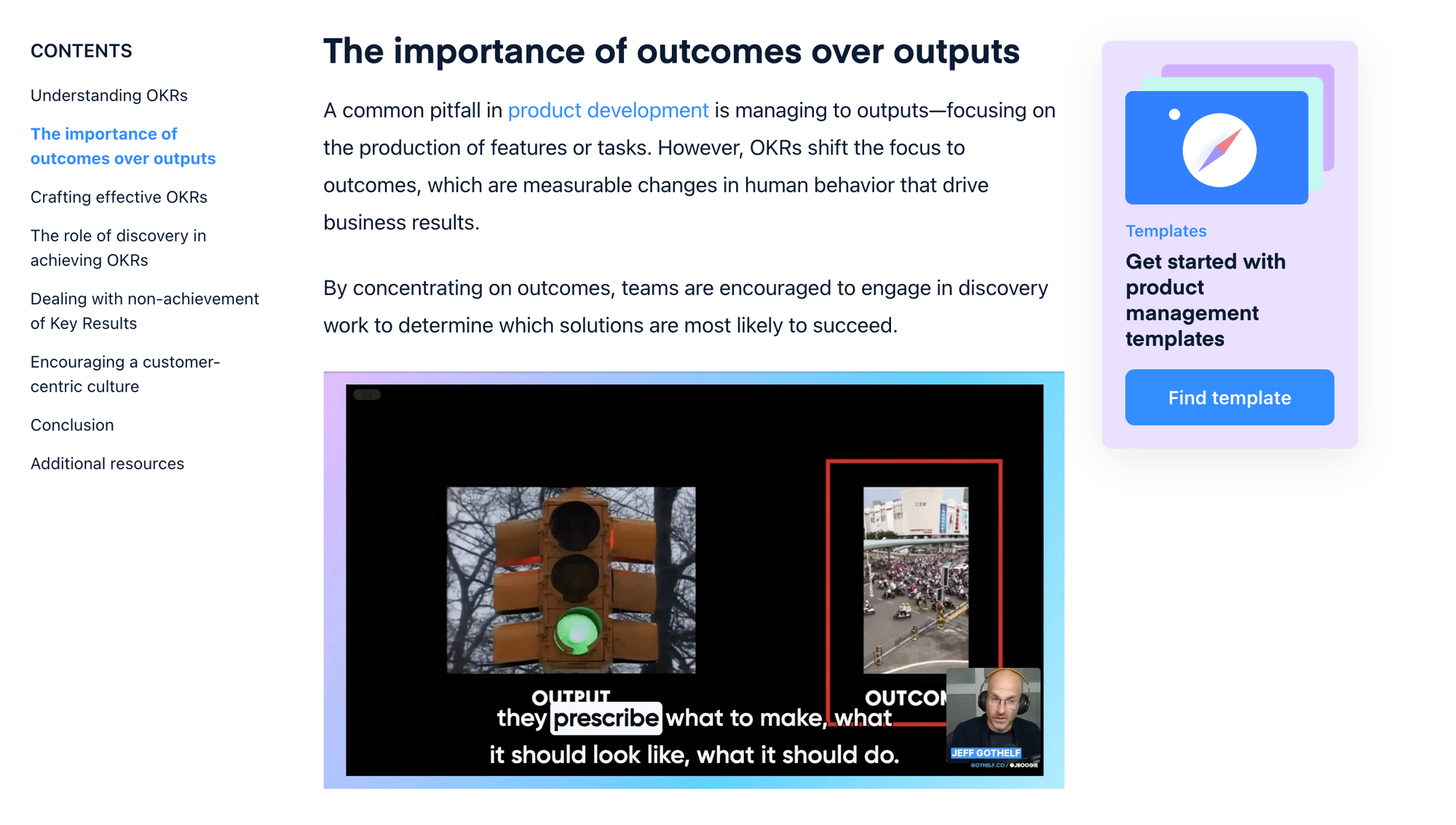This screenshot has width=1456, height=825.
Task: Navigate to 'Dealing with non-achievement of Key Results'
Action: [x=144, y=309]
